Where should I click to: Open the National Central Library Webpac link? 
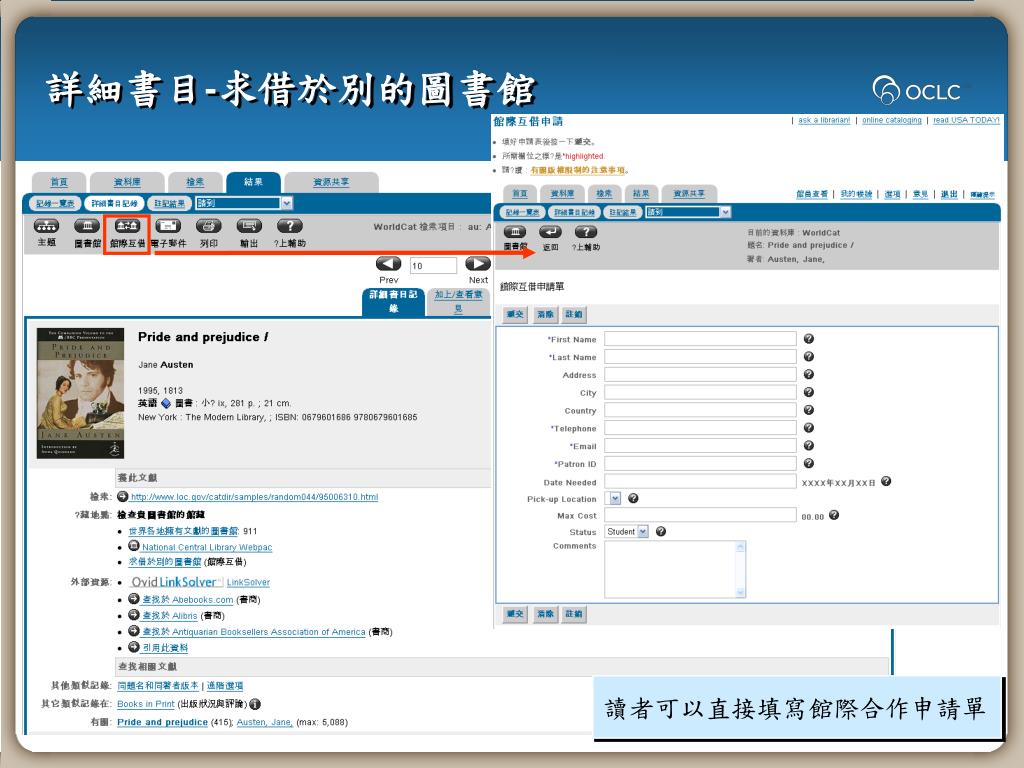206,547
